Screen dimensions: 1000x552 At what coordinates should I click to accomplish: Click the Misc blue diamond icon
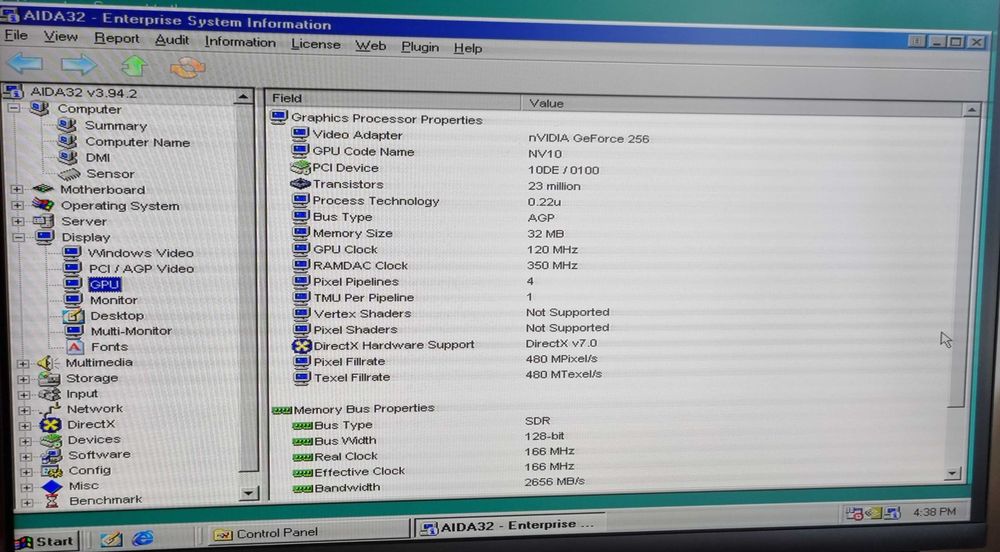point(51,486)
